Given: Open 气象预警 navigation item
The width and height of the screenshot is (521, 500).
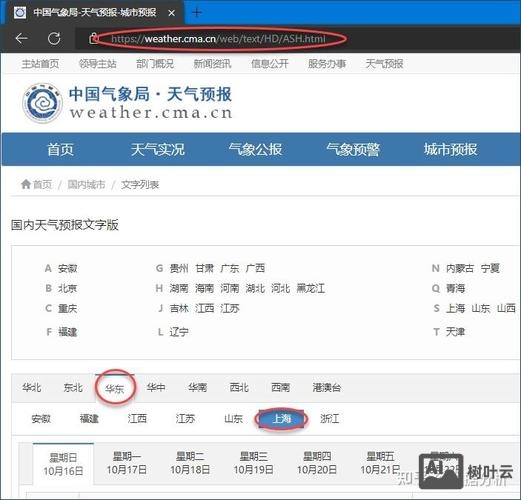Looking at the screenshot, I should (x=353, y=149).
